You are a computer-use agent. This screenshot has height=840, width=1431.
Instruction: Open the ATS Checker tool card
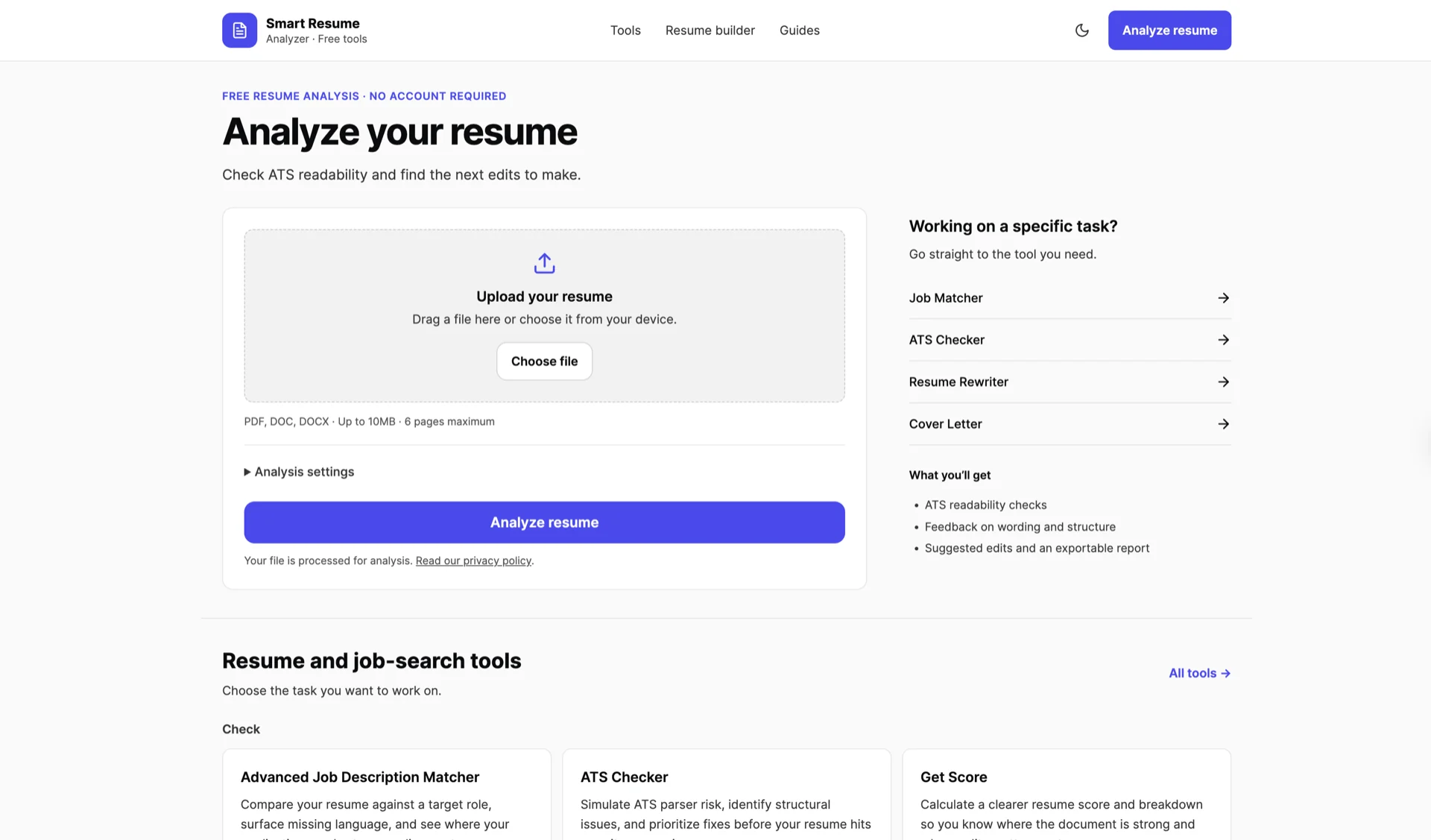coord(727,795)
